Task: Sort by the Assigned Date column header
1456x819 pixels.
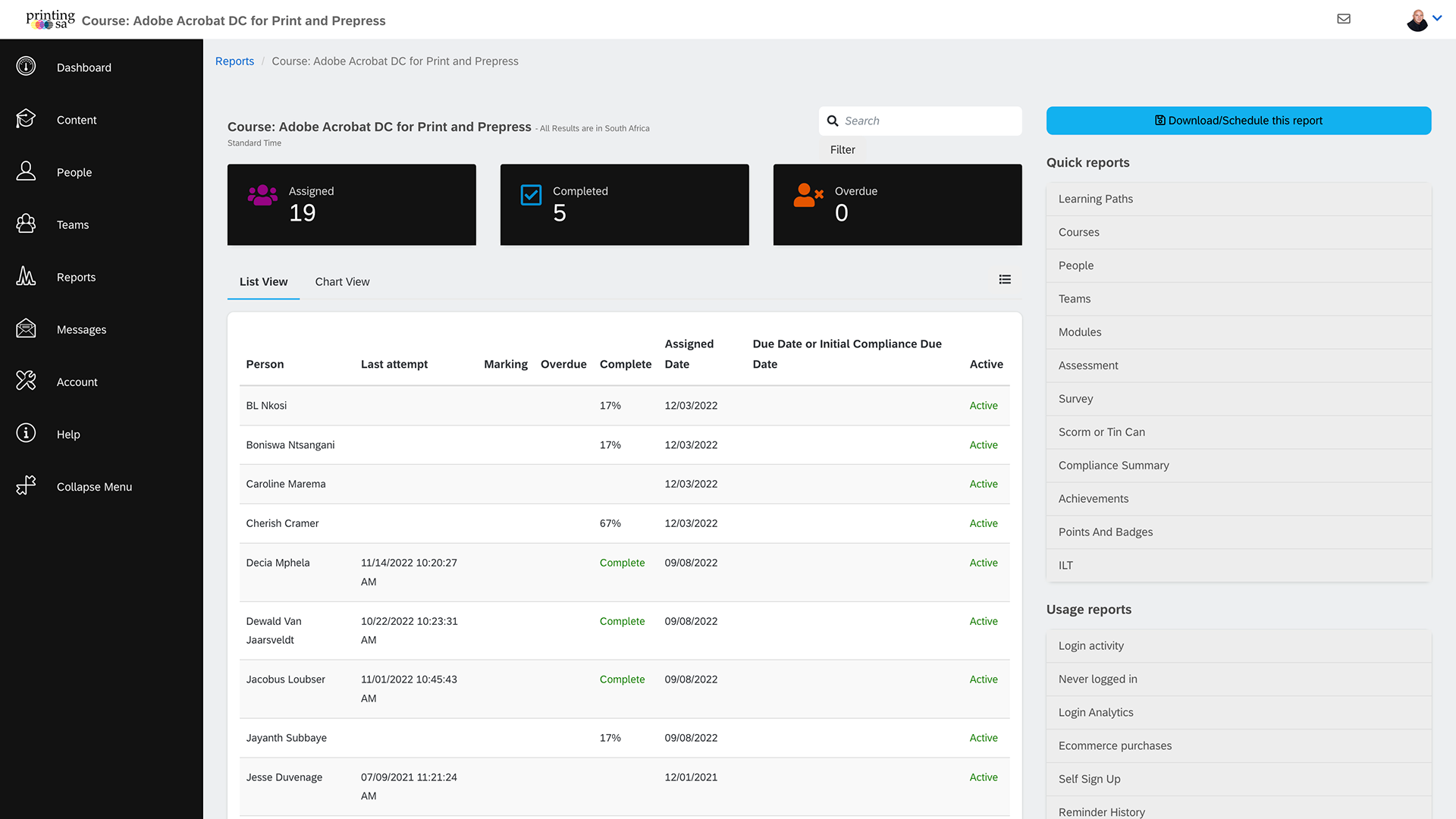Action: coord(689,354)
